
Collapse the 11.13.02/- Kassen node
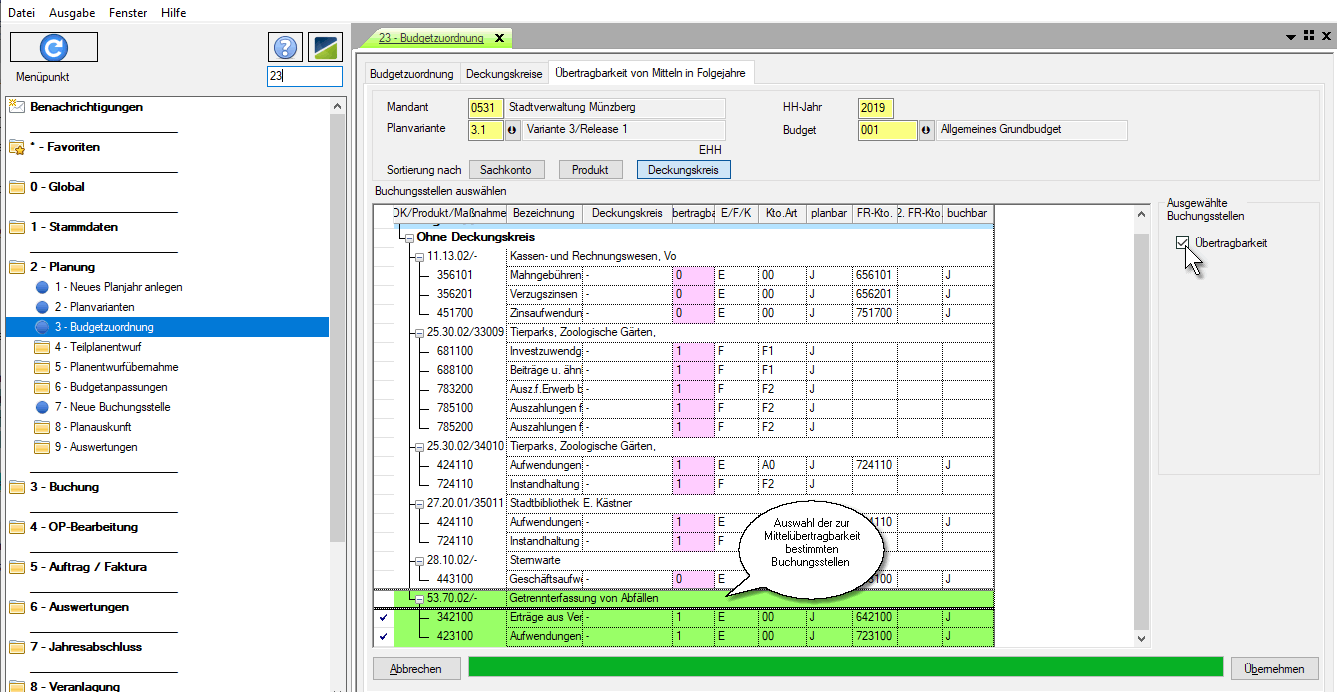point(419,256)
